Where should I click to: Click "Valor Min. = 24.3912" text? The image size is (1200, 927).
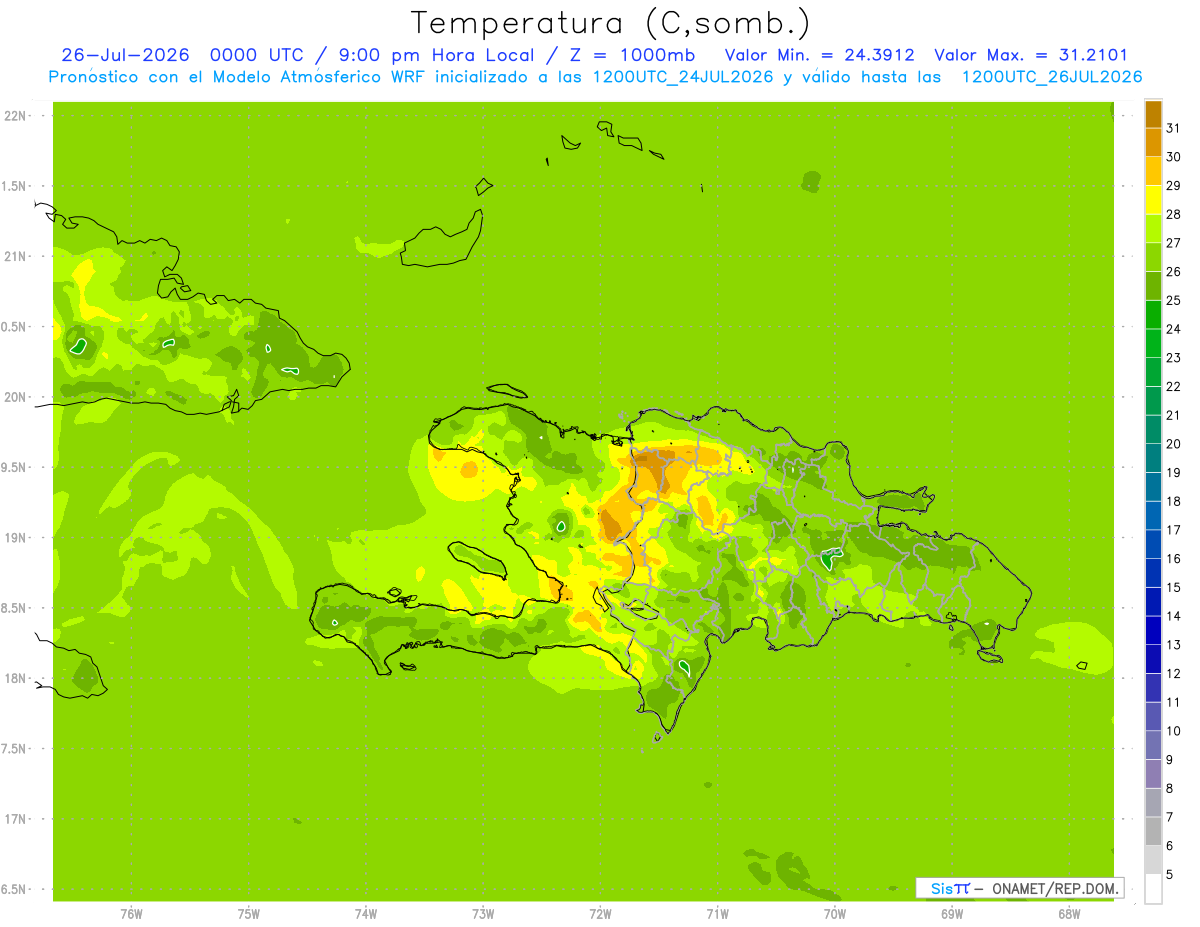pyautogui.click(x=819, y=55)
